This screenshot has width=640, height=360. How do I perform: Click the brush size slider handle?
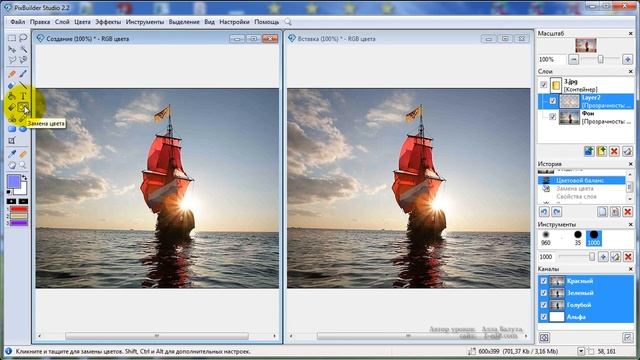(x=592, y=257)
